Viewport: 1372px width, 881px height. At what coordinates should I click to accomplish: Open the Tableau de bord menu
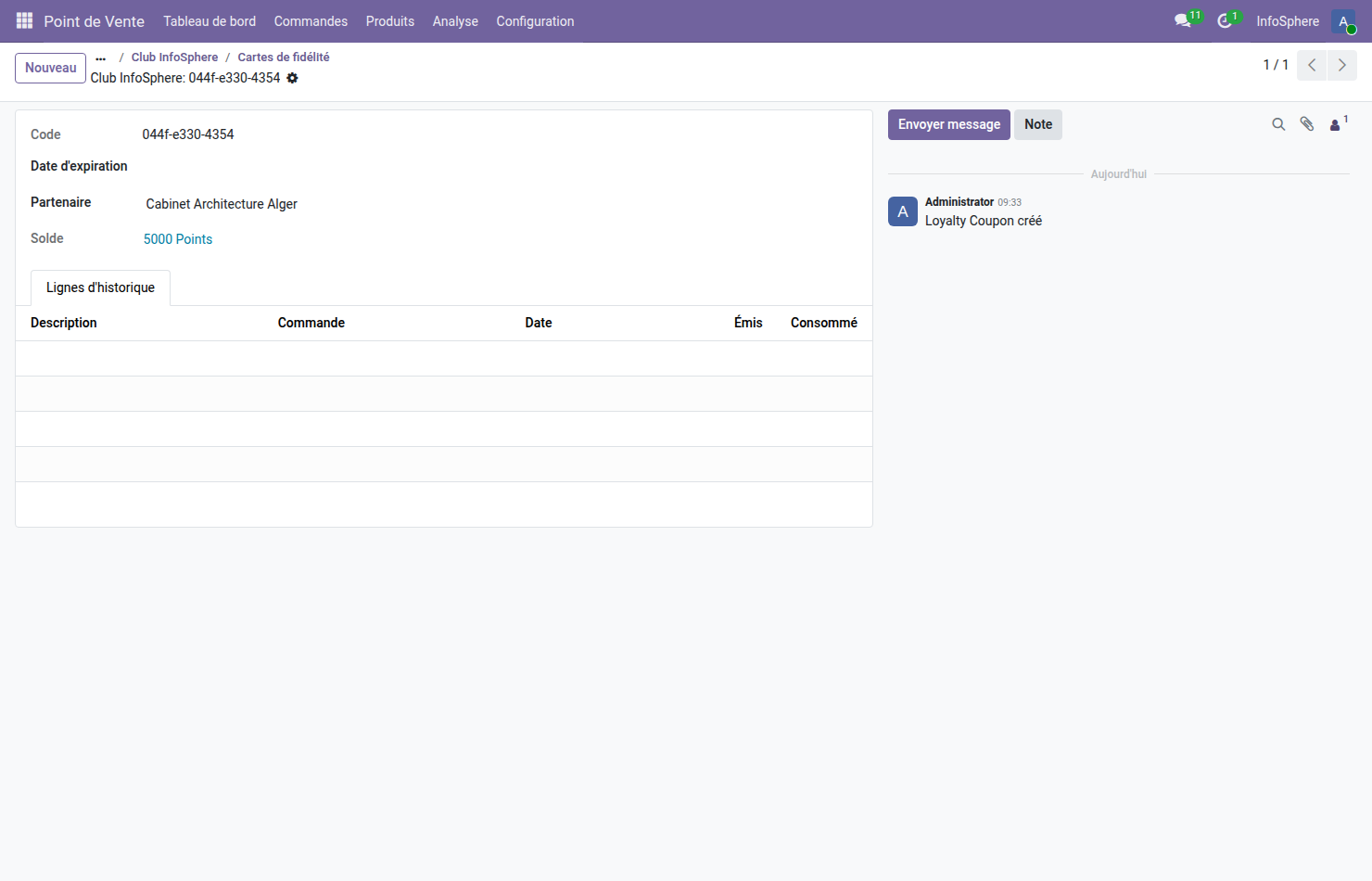pyautogui.click(x=210, y=21)
